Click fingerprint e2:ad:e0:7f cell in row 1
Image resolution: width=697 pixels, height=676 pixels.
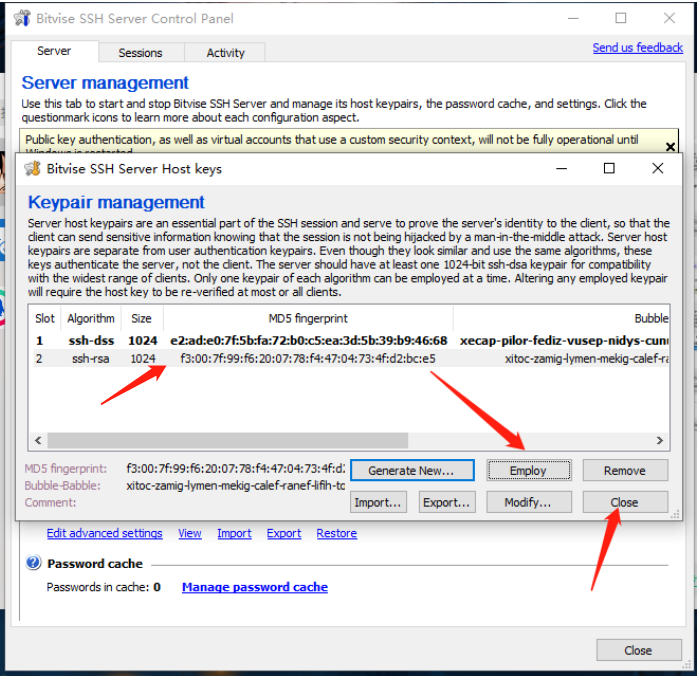click(308, 340)
